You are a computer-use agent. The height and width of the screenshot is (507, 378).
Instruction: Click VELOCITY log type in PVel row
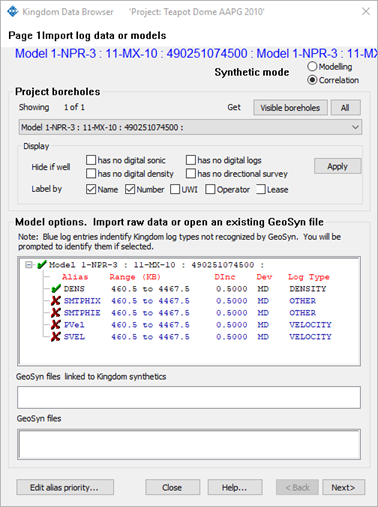click(310, 325)
